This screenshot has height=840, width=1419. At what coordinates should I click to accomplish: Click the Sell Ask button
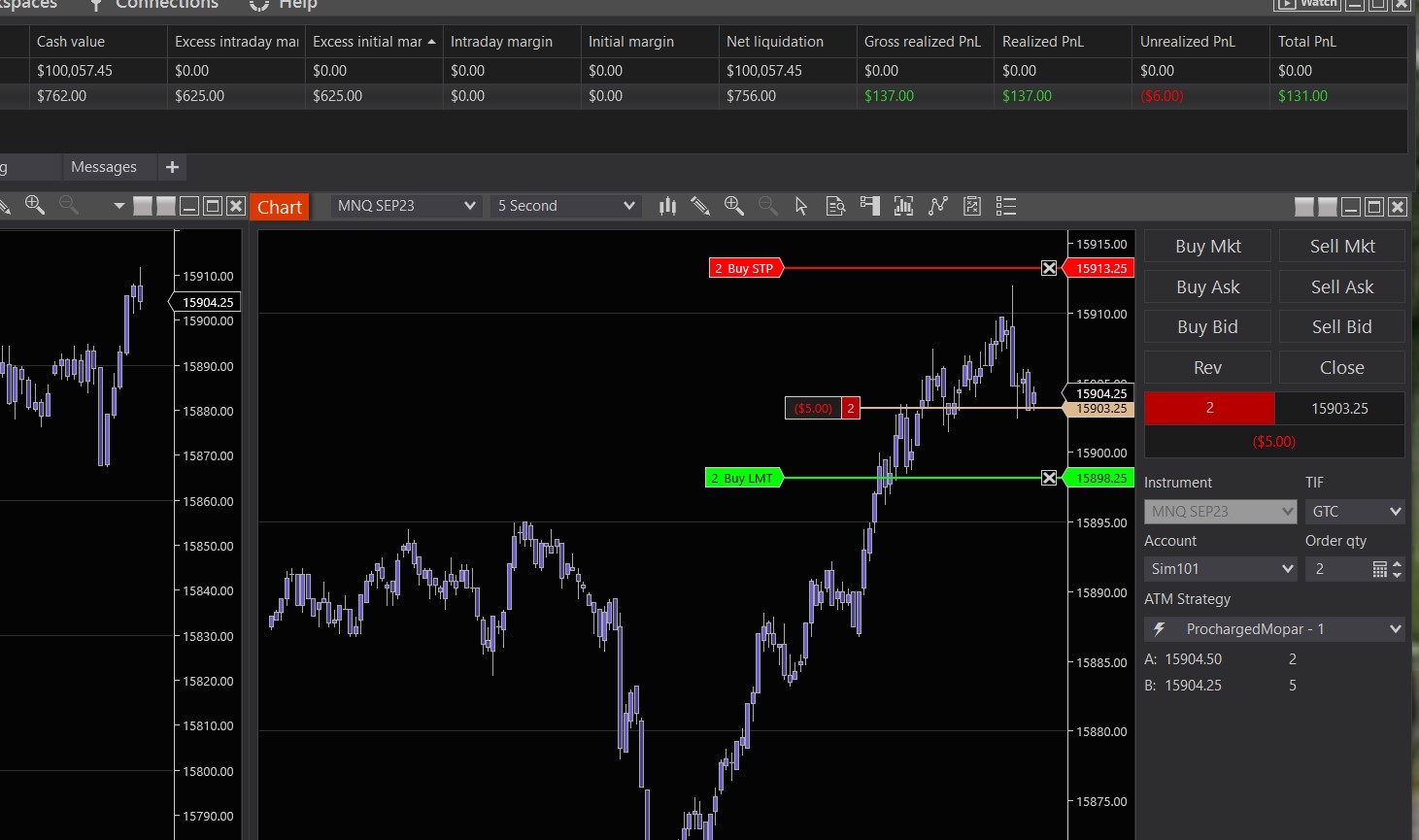coord(1342,287)
